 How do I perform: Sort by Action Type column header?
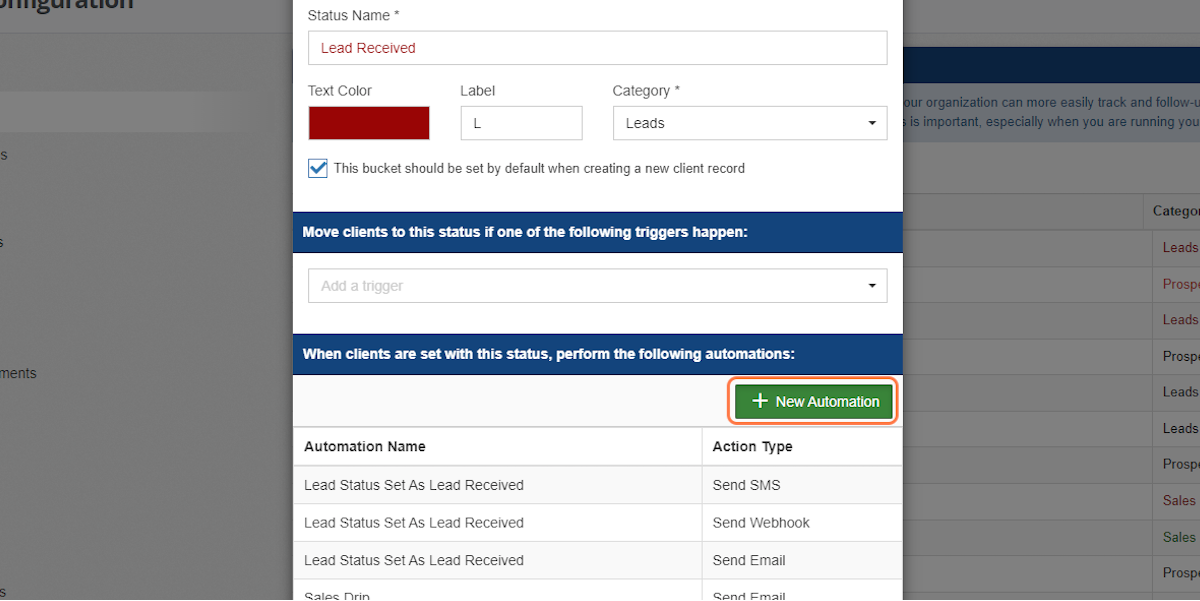tap(752, 447)
